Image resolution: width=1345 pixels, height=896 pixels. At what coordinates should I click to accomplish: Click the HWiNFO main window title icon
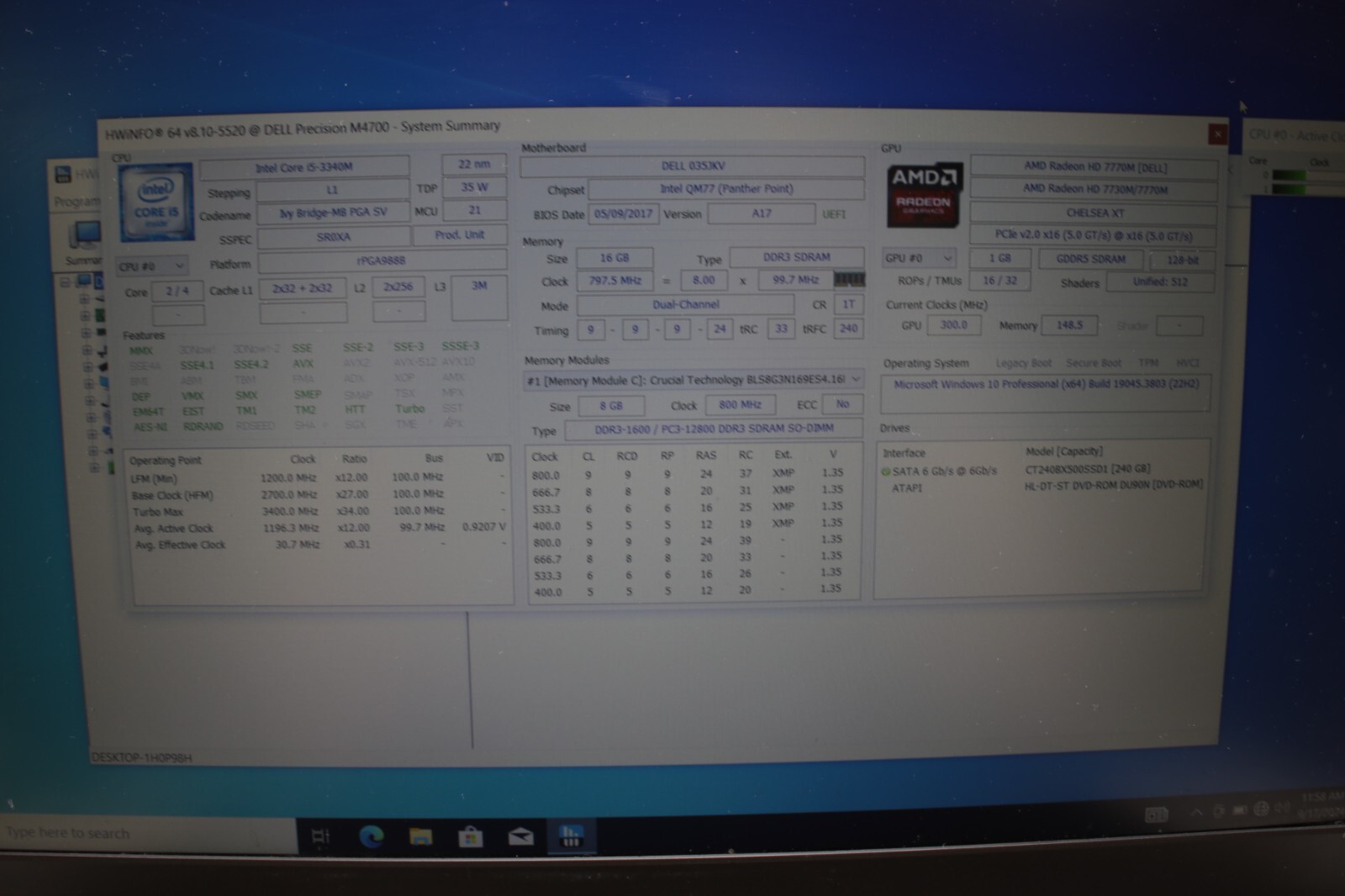pyautogui.click(x=63, y=174)
